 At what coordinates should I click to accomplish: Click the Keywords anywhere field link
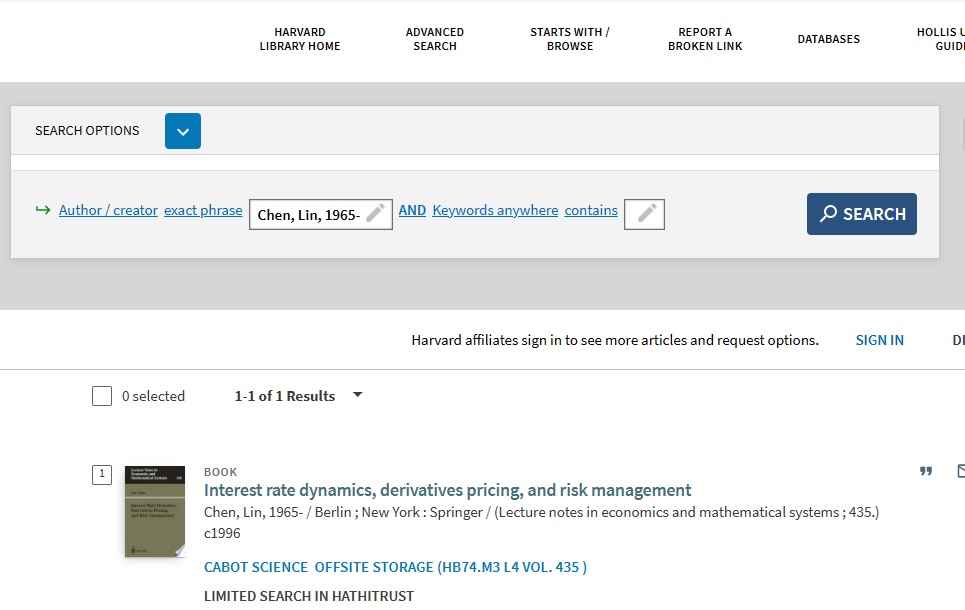coord(495,211)
